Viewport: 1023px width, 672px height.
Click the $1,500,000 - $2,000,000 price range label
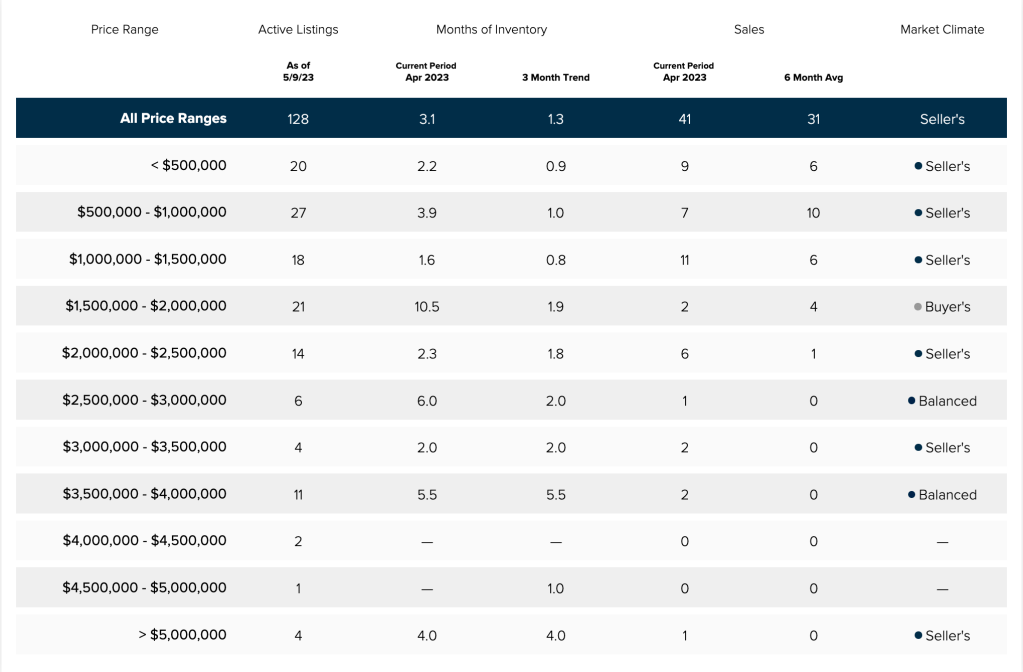pyautogui.click(x=146, y=306)
